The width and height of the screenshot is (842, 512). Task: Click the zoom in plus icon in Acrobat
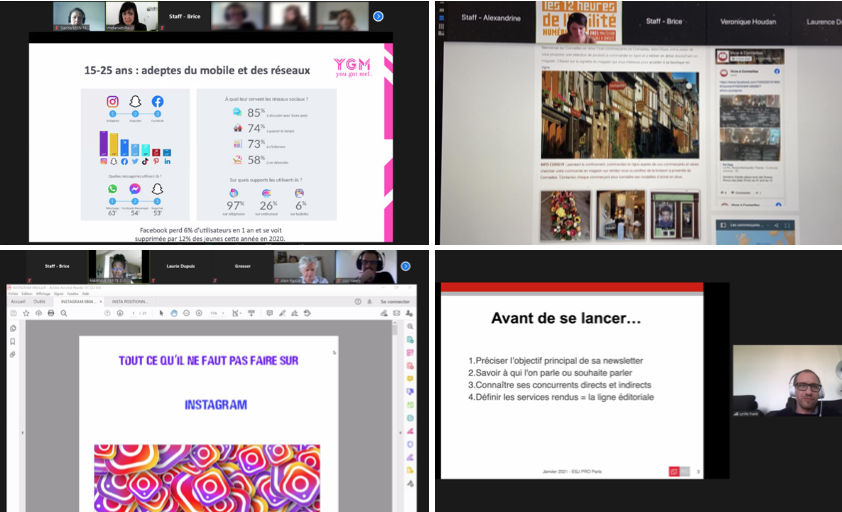[200, 313]
